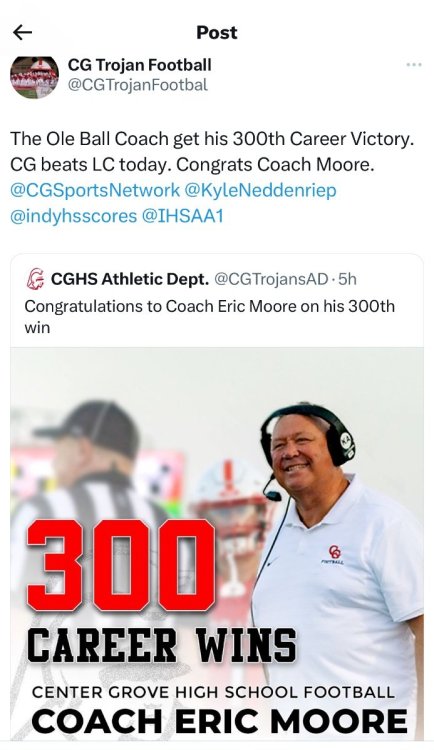View the 300 Career Wins image

tap(217, 543)
